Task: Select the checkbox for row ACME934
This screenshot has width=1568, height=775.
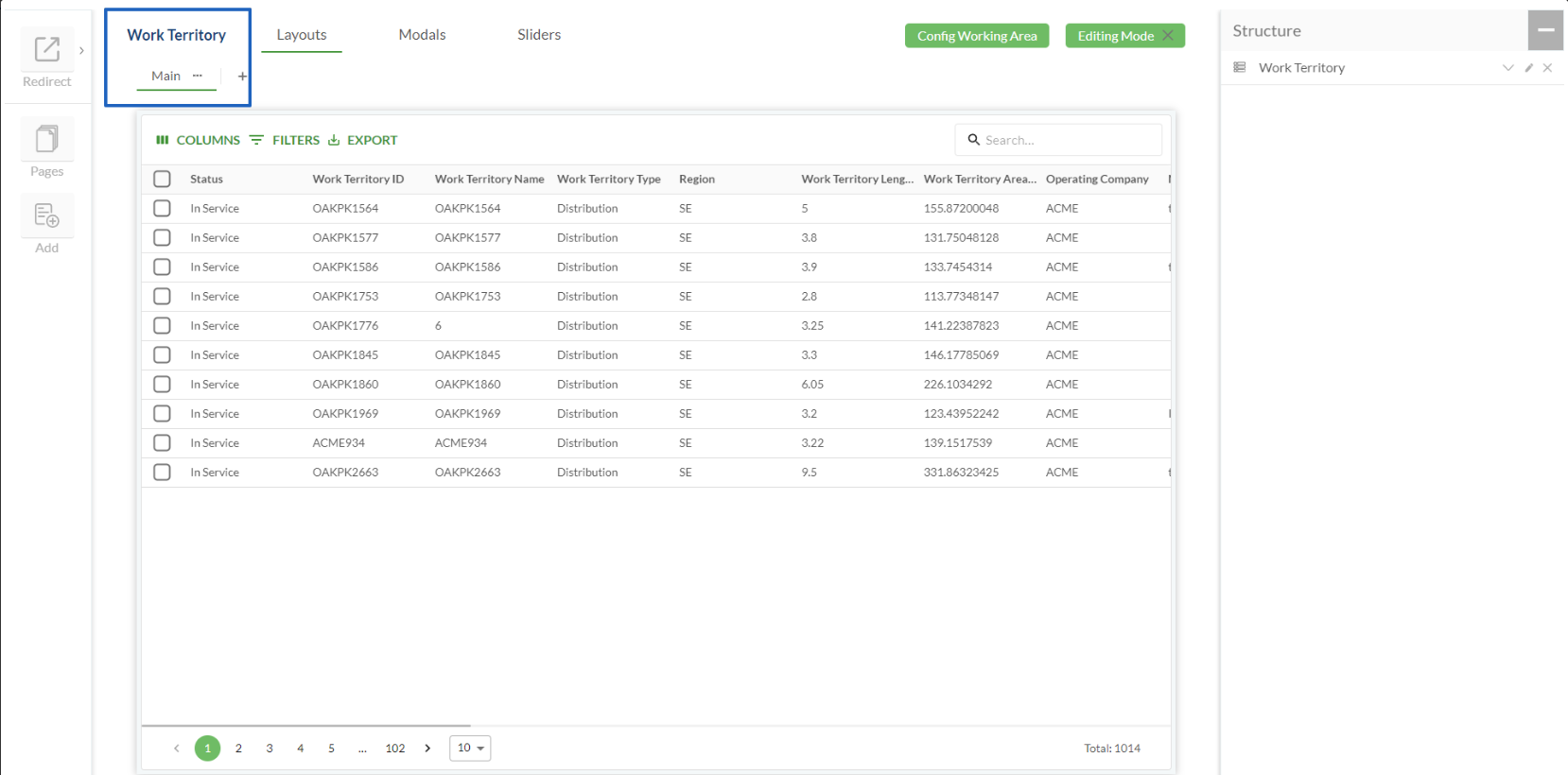Action: pos(163,443)
